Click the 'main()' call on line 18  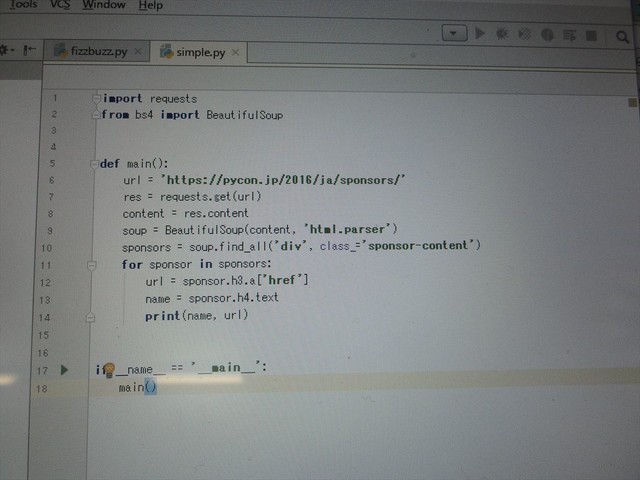click(138, 387)
